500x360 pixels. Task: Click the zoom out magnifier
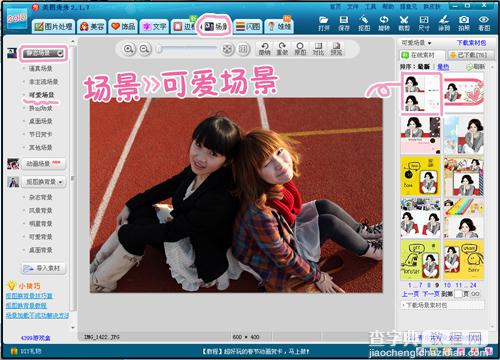click(x=144, y=49)
